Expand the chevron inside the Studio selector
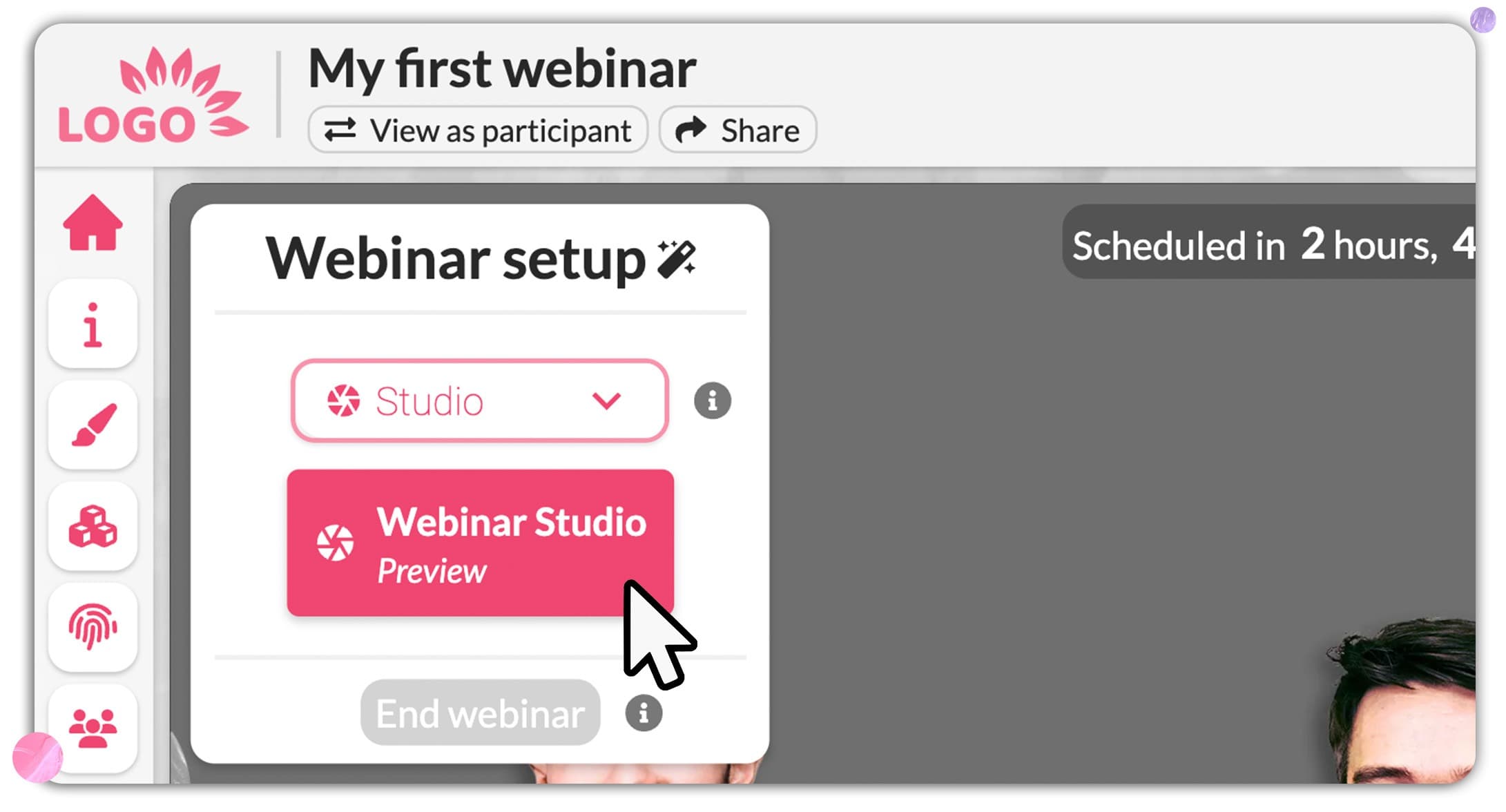Image resolution: width=1506 pixels, height=812 pixels. (607, 402)
